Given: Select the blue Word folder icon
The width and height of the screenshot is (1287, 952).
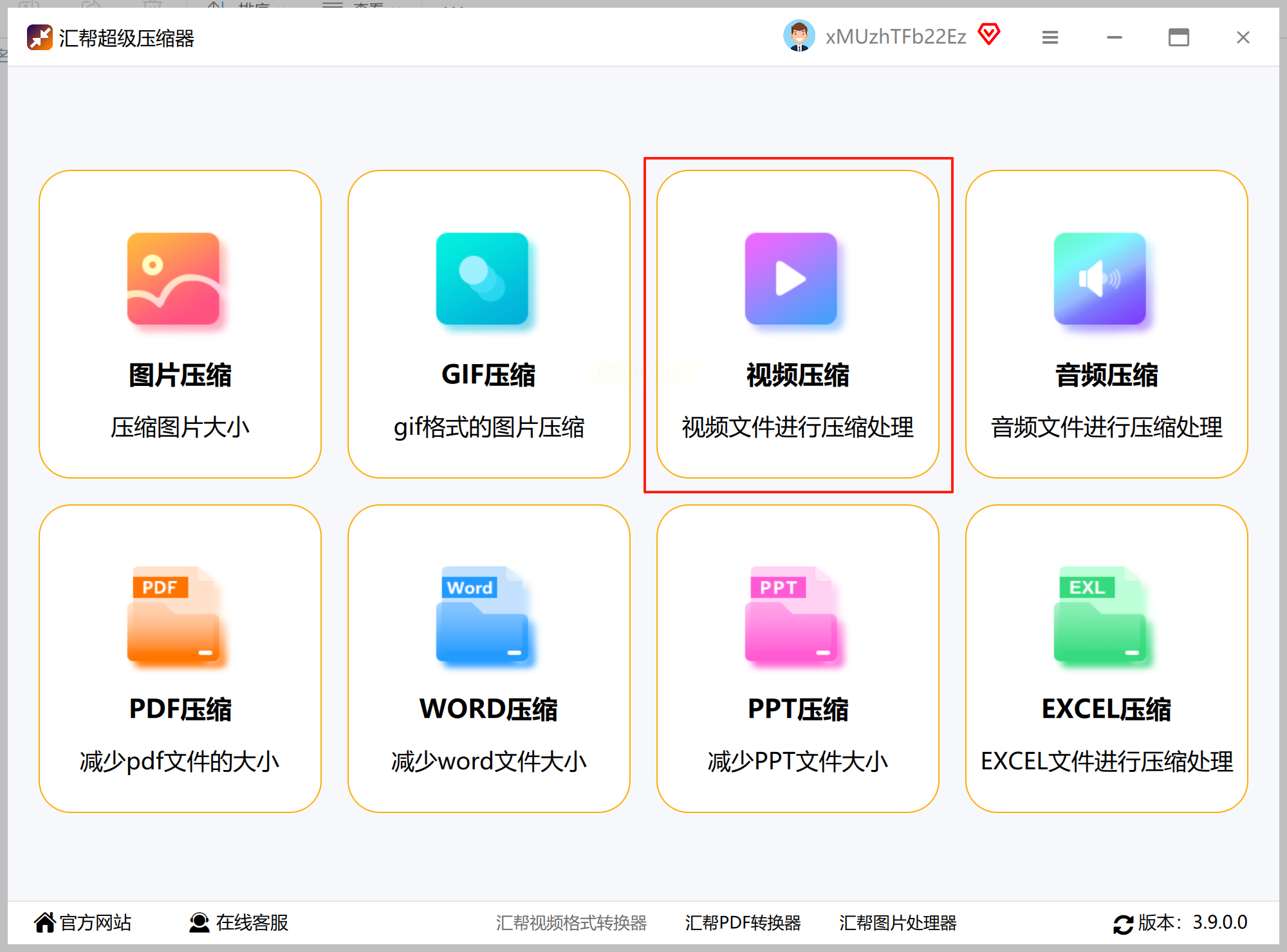Looking at the screenshot, I should coord(482,616).
